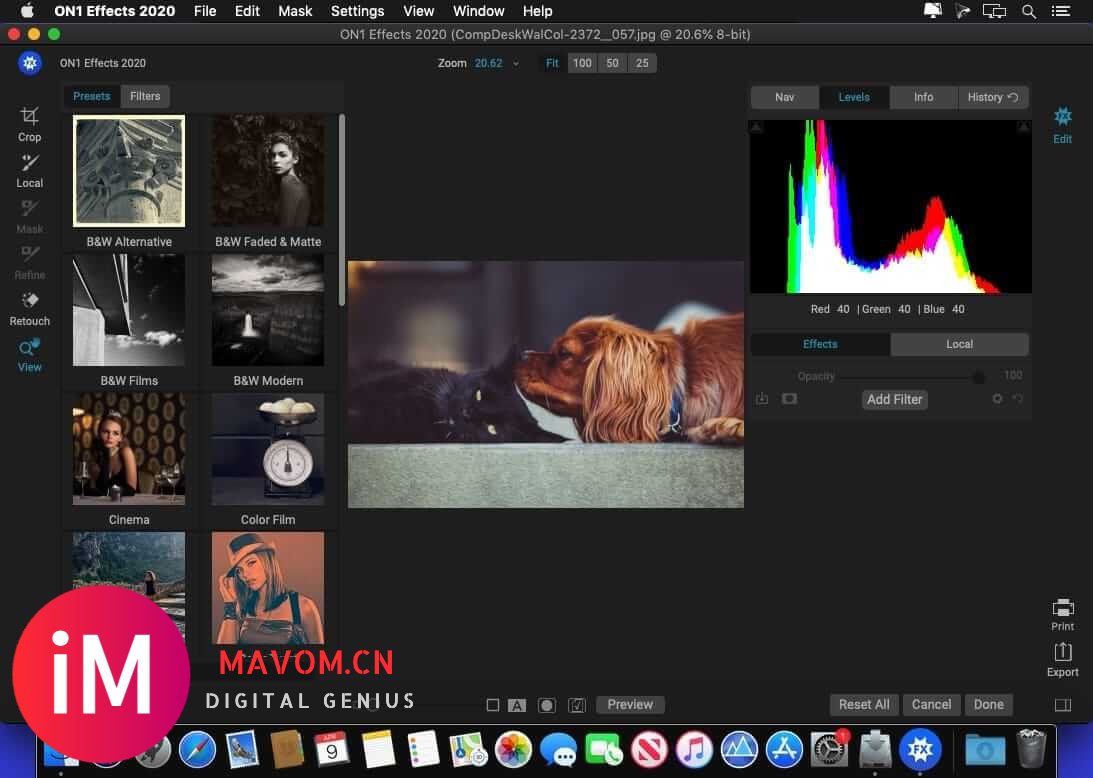1093x778 pixels.
Task: Toggle the Preview button
Action: coord(630,705)
